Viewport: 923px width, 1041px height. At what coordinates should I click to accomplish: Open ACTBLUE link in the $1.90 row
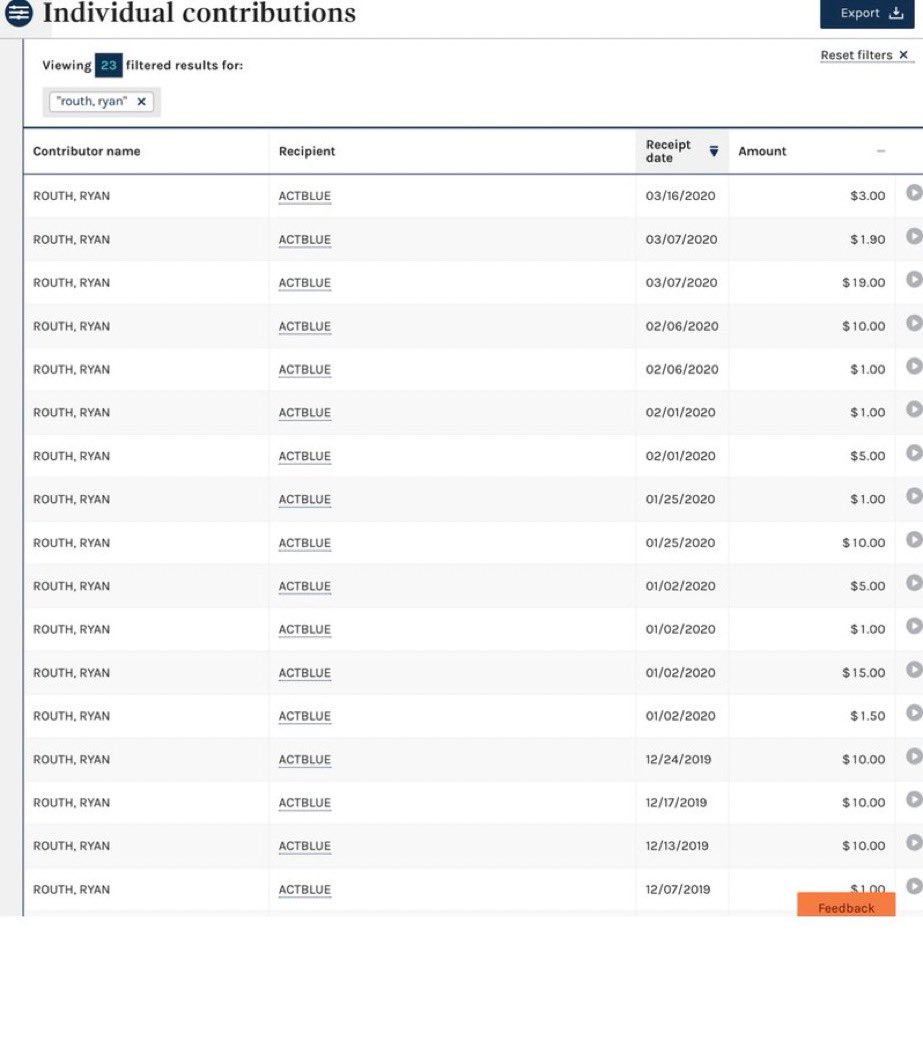[x=305, y=240]
